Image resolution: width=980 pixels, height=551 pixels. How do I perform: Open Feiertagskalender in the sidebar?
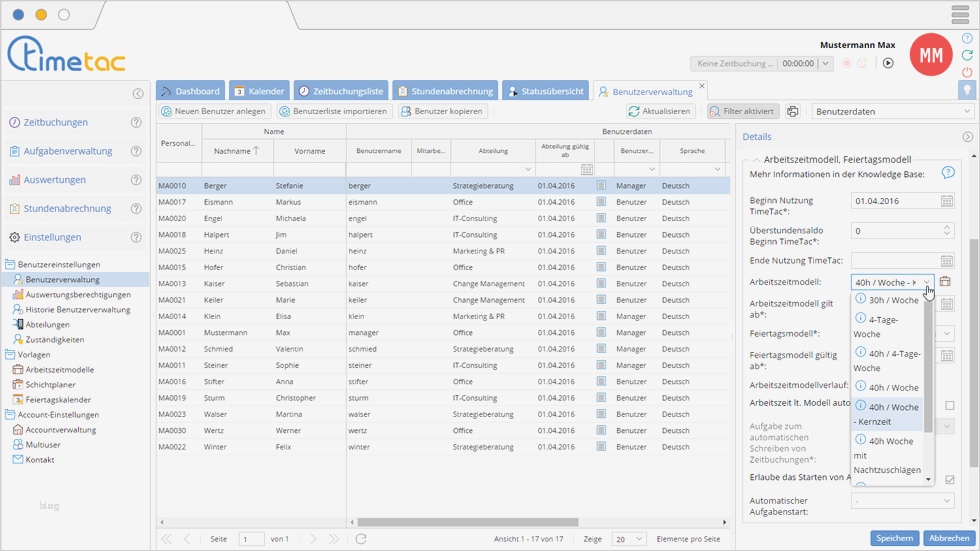point(58,399)
